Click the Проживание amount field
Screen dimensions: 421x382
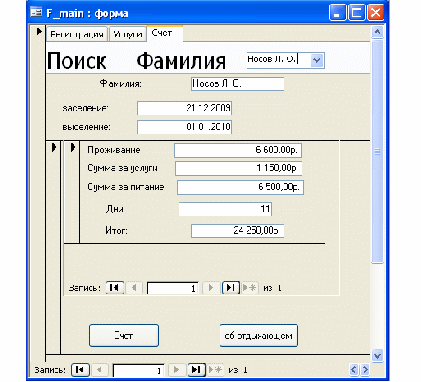[x=238, y=150]
